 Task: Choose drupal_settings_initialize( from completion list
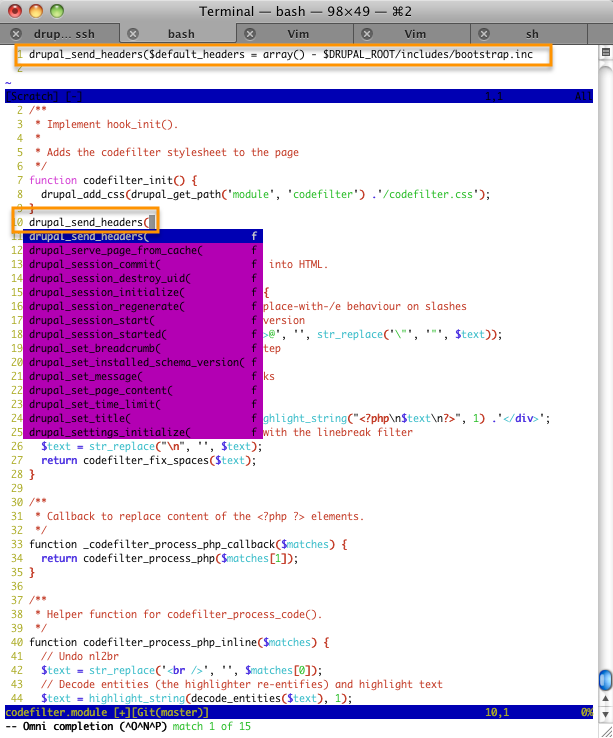(143, 432)
